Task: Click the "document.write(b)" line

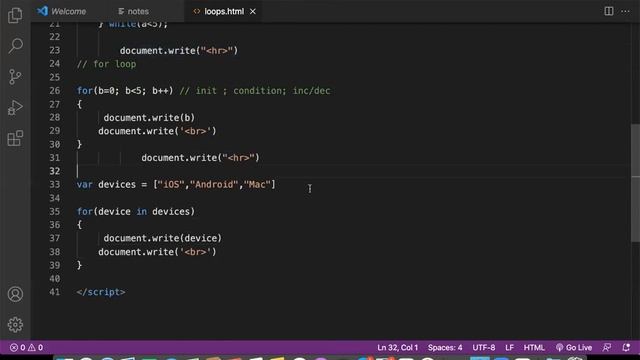Action: tap(149, 118)
